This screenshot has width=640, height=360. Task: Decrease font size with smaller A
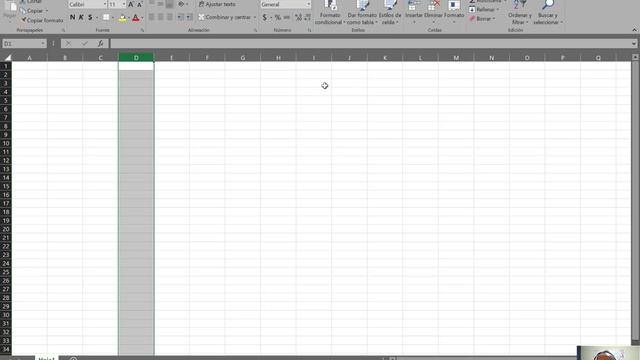[140, 4]
